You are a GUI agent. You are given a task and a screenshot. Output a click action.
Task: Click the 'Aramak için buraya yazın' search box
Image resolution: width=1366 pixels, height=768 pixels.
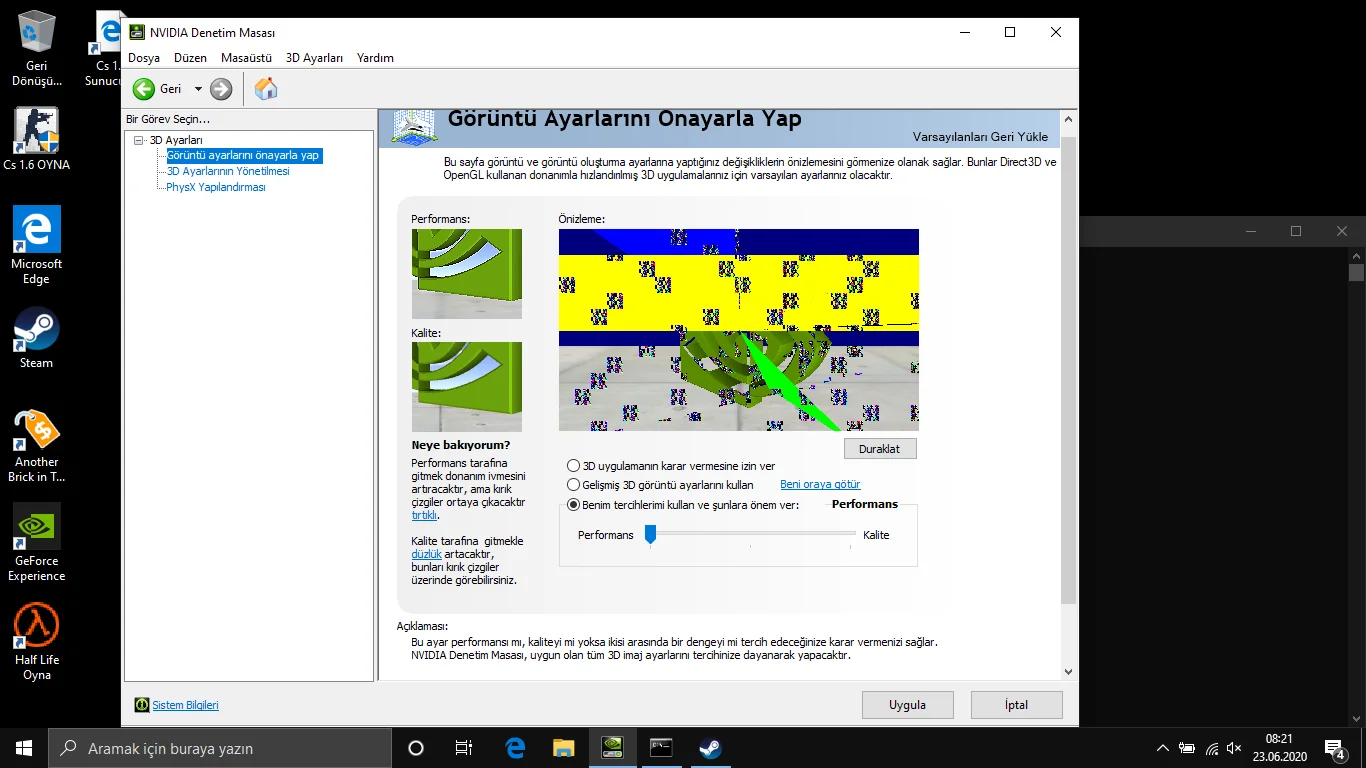(x=220, y=748)
